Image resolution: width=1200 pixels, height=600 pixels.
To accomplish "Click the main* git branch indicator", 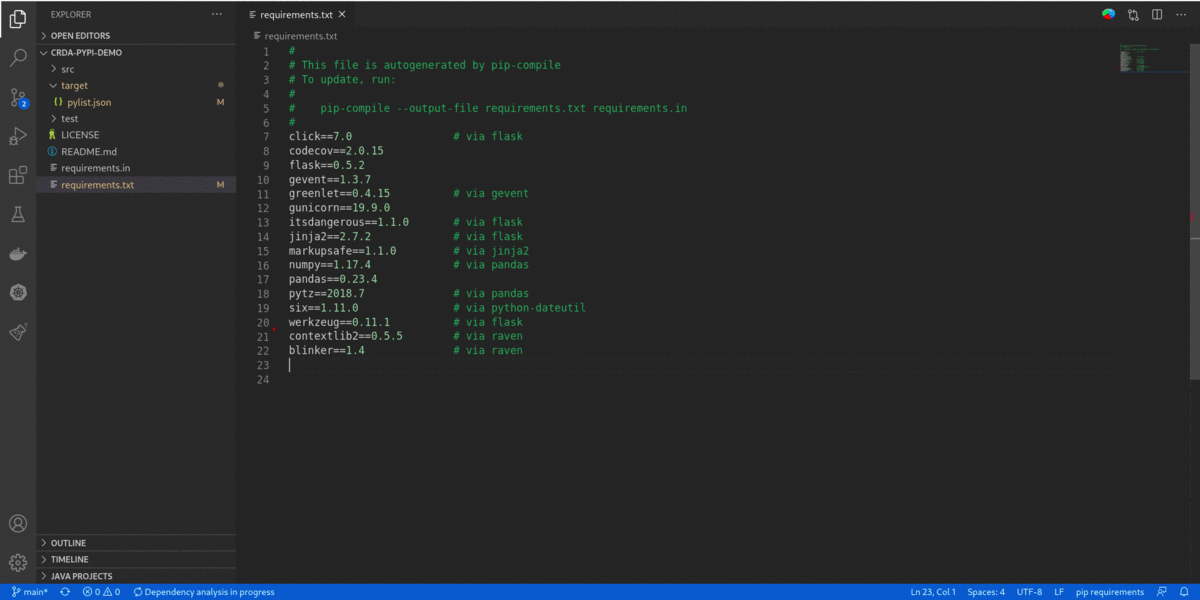I will click(x=30, y=592).
